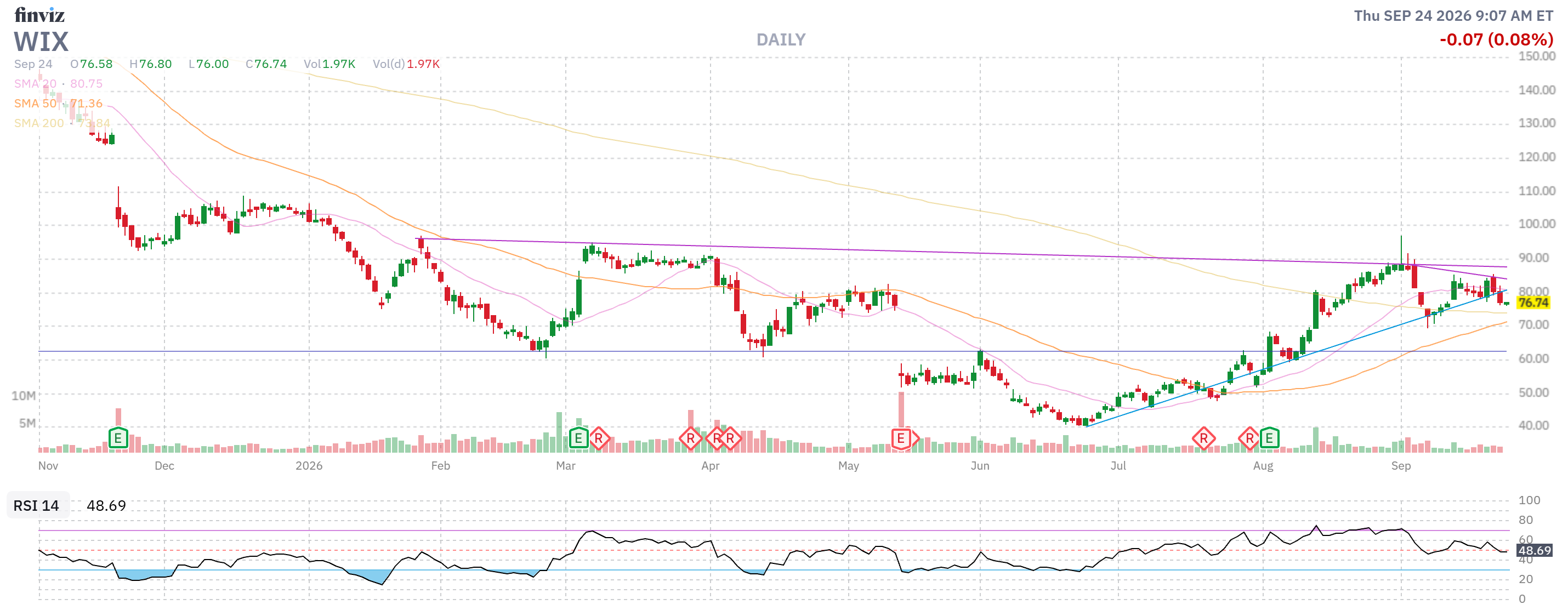Click the 100.00 price axis label
Viewport: 1568px width, 616px height.
(1536, 224)
